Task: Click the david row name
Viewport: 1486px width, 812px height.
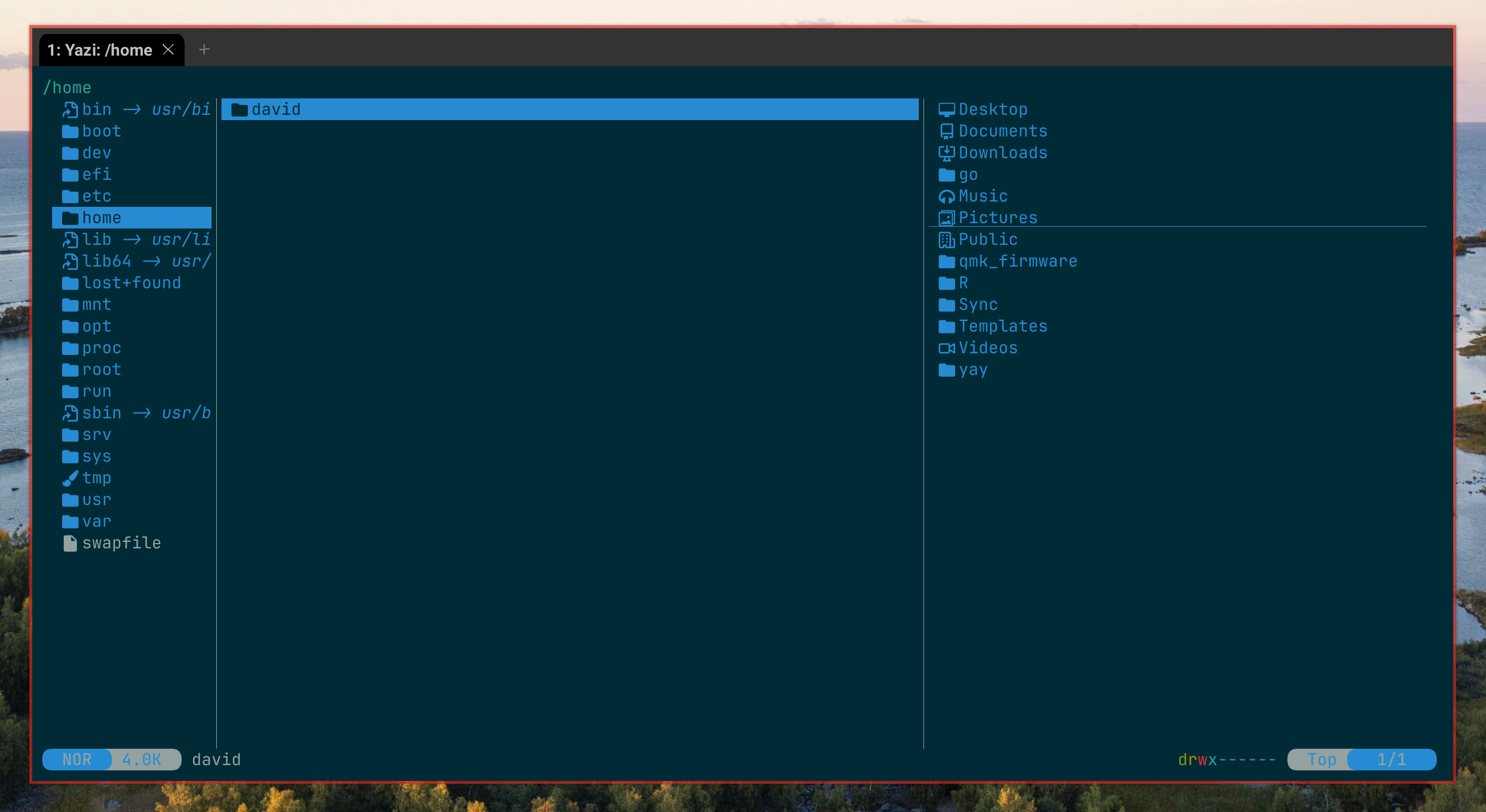Action: point(276,110)
